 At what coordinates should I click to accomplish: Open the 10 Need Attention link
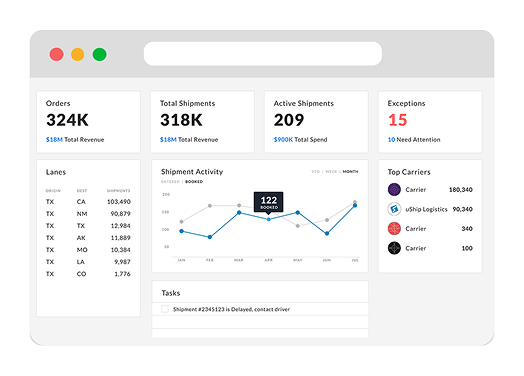tap(391, 140)
